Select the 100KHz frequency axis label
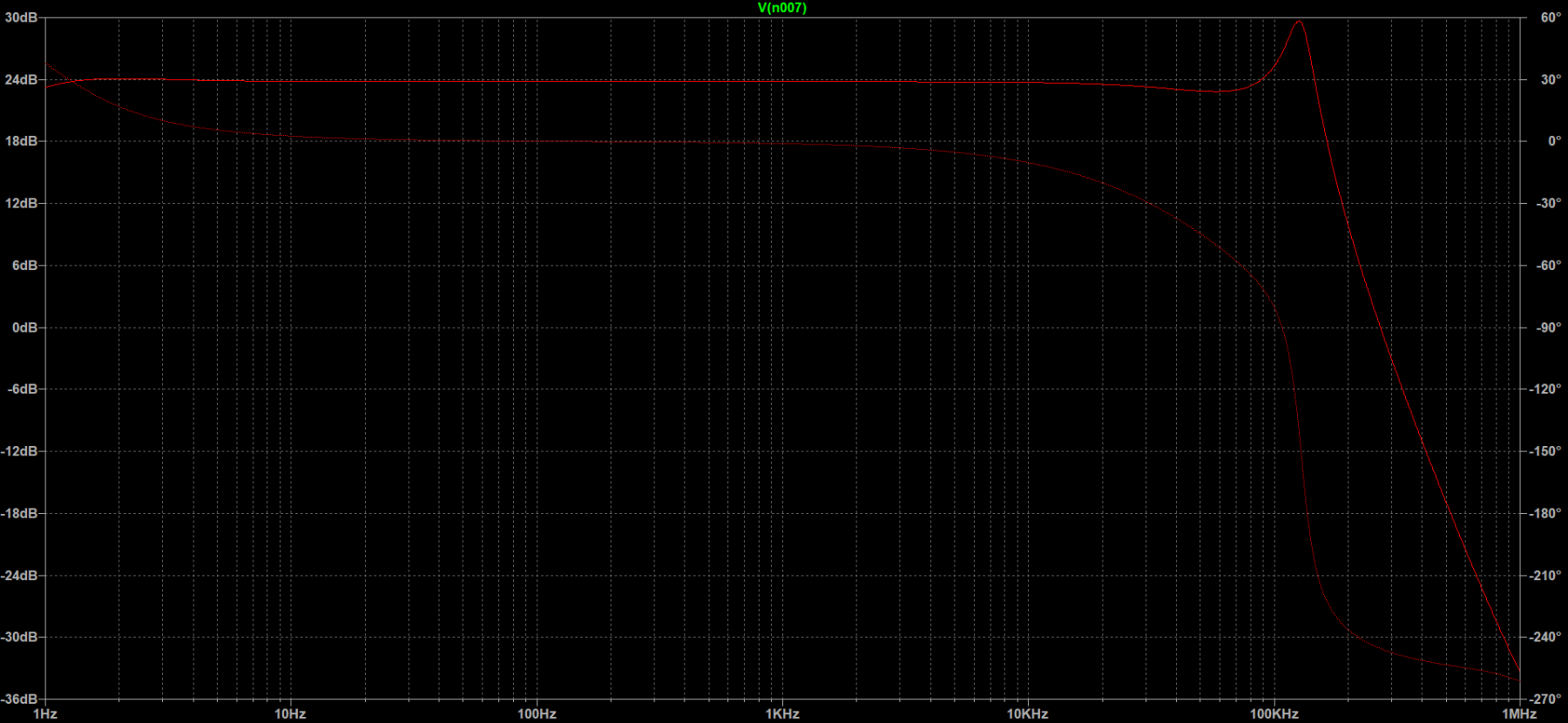The height and width of the screenshot is (723, 1568). (x=1274, y=713)
